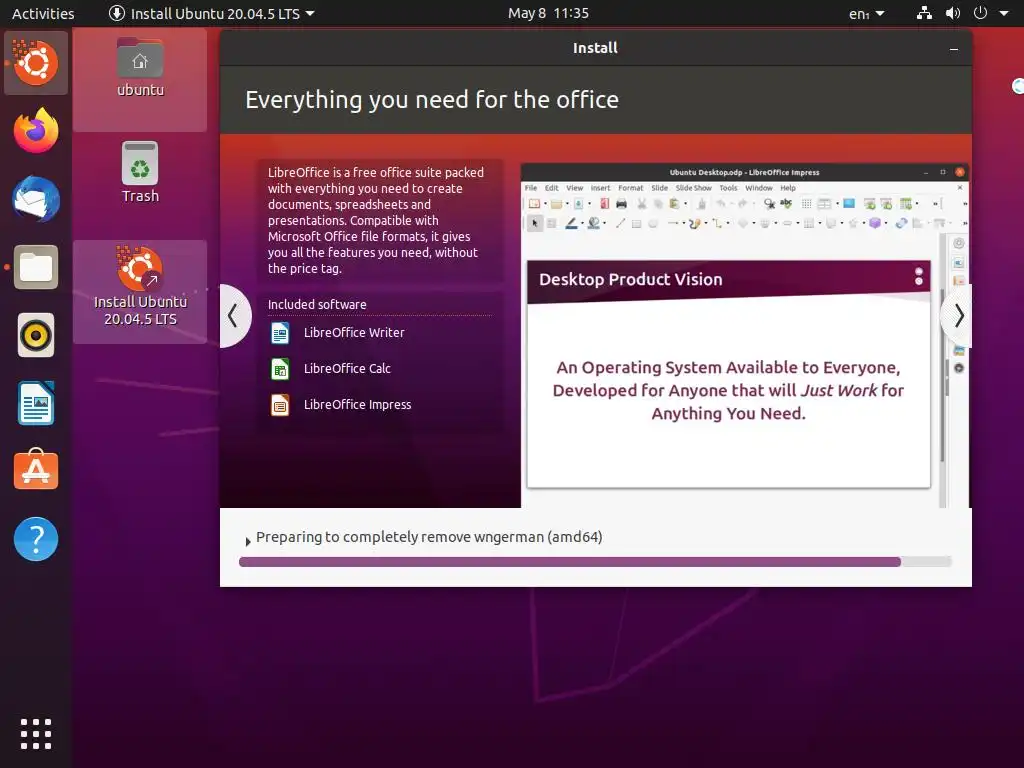Open the en keyboard layout dropdown
The width and height of the screenshot is (1024, 768).
(x=867, y=14)
